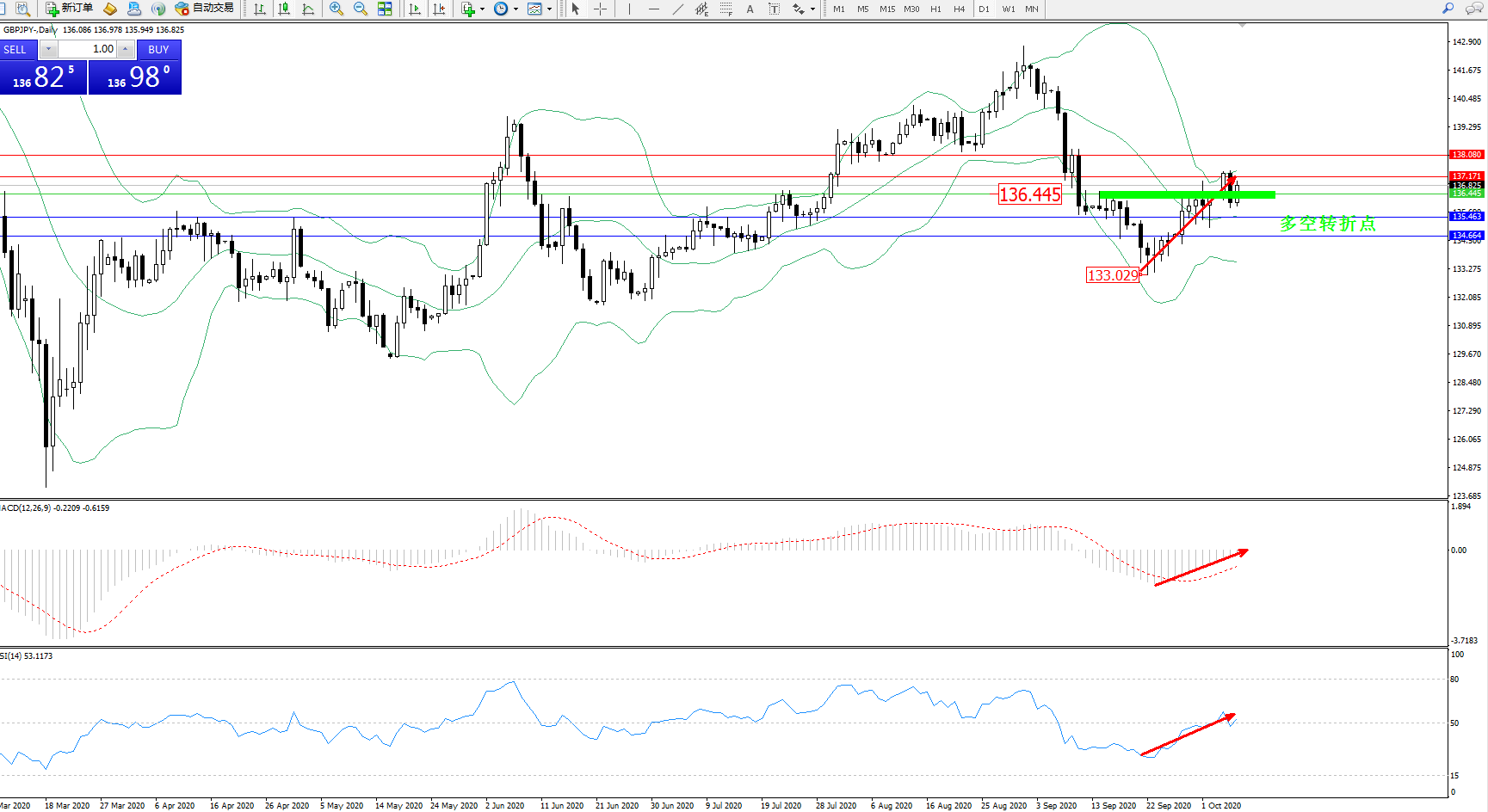Switch chart to line chart mode

point(308,9)
